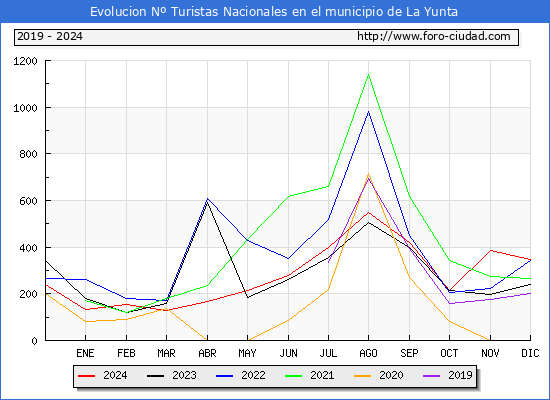Click the 200 y-axis value

tap(28, 294)
